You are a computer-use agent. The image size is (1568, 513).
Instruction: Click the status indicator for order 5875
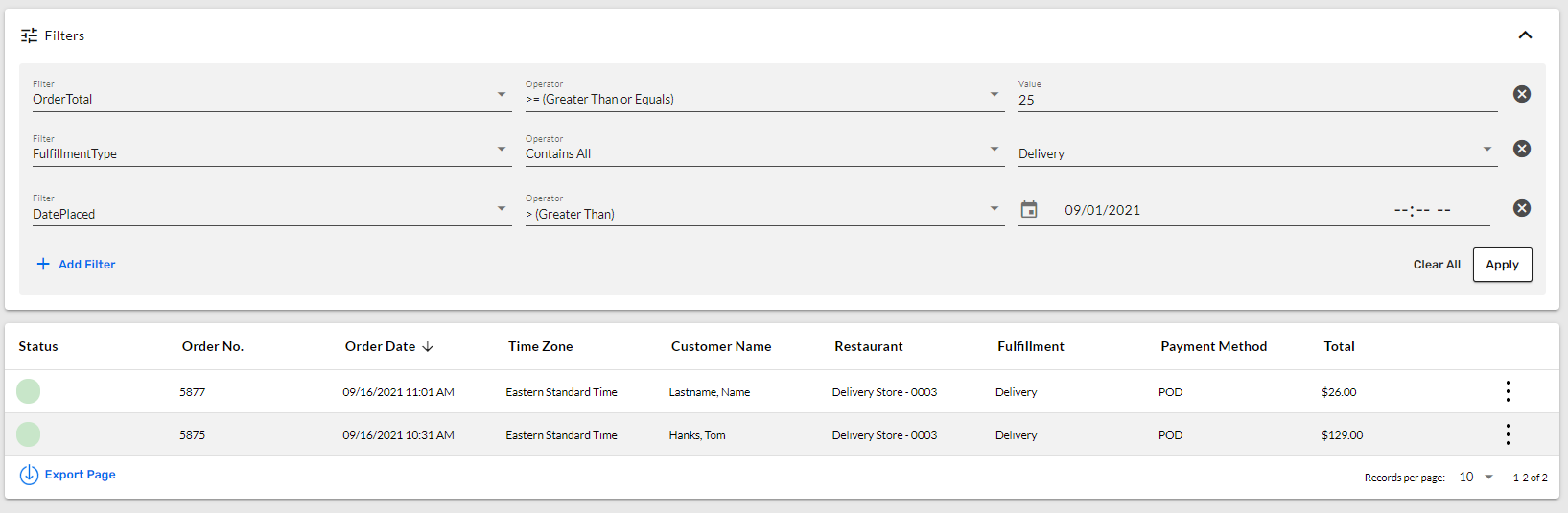pyautogui.click(x=29, y=434)
